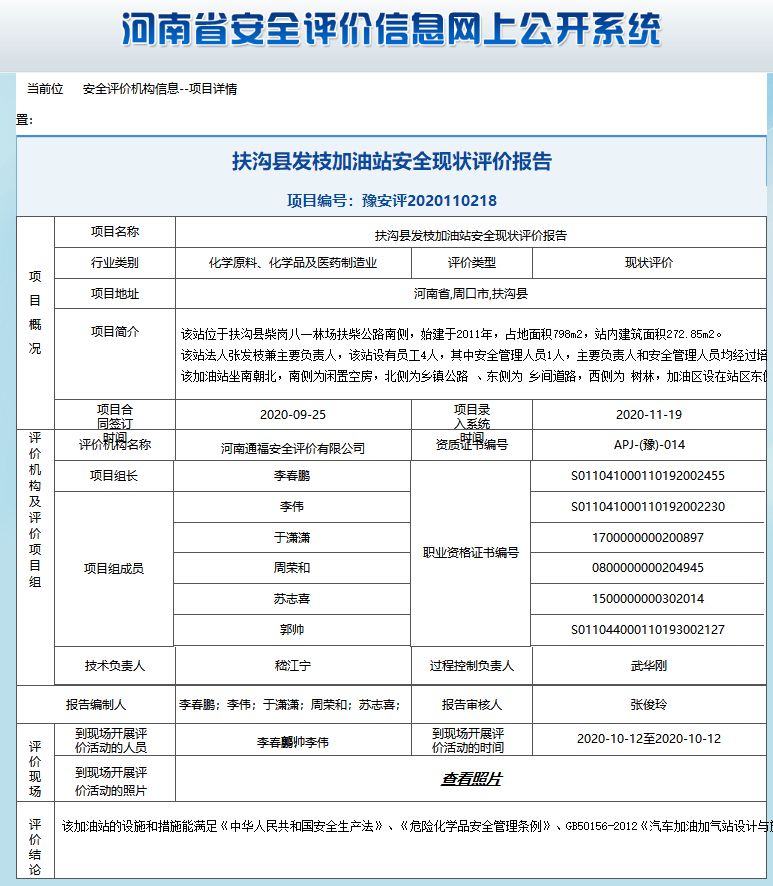Open the 查看照片 link
This screenshot has width=773, height=886.
point(471,779)
